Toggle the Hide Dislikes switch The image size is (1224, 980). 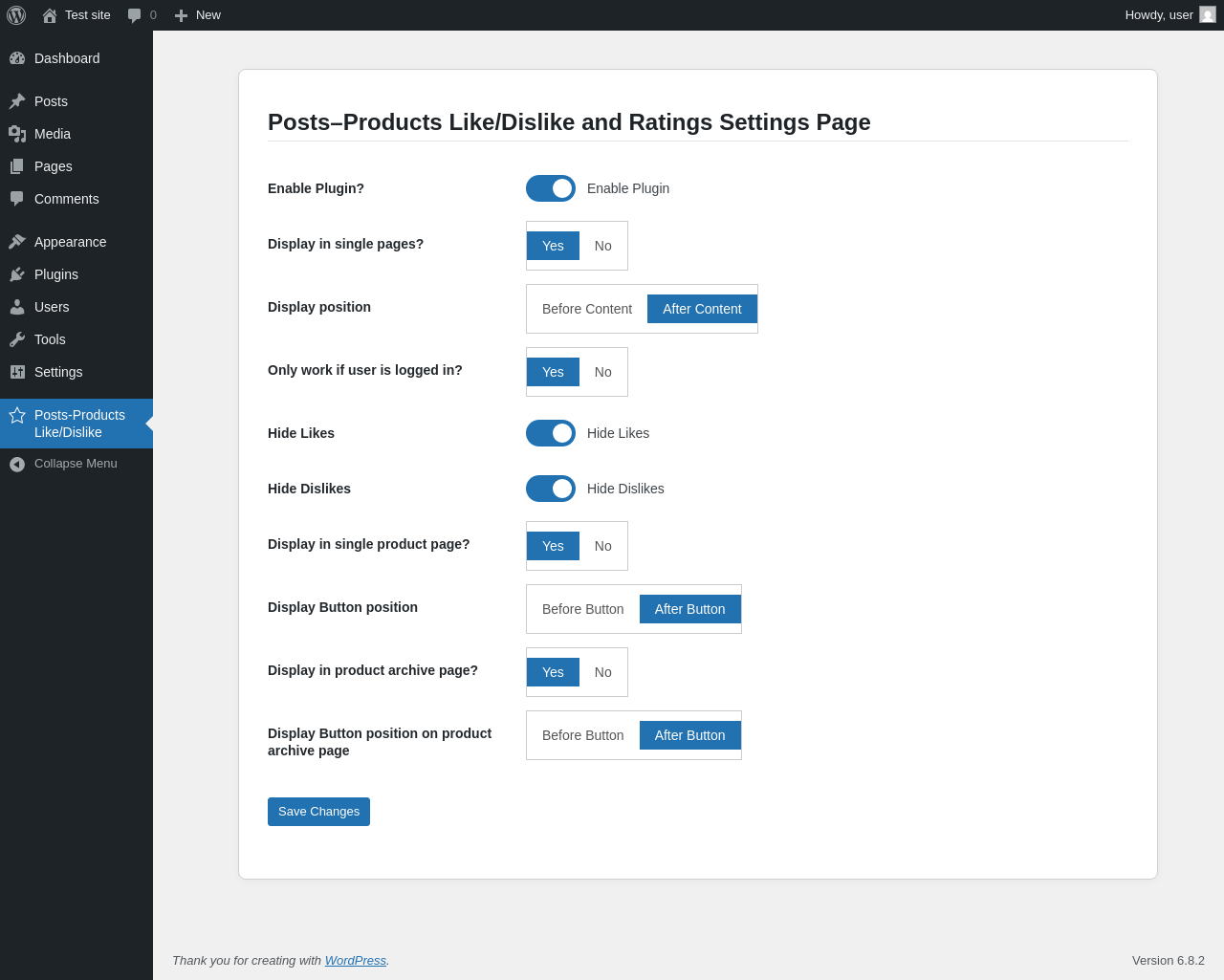pos(551,489)
